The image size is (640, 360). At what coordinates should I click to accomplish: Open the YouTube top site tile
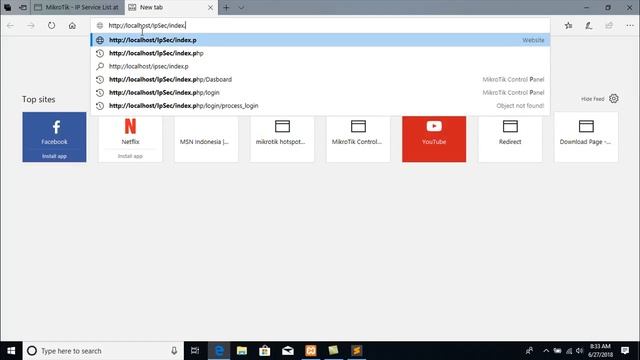[x=434, y=139]
